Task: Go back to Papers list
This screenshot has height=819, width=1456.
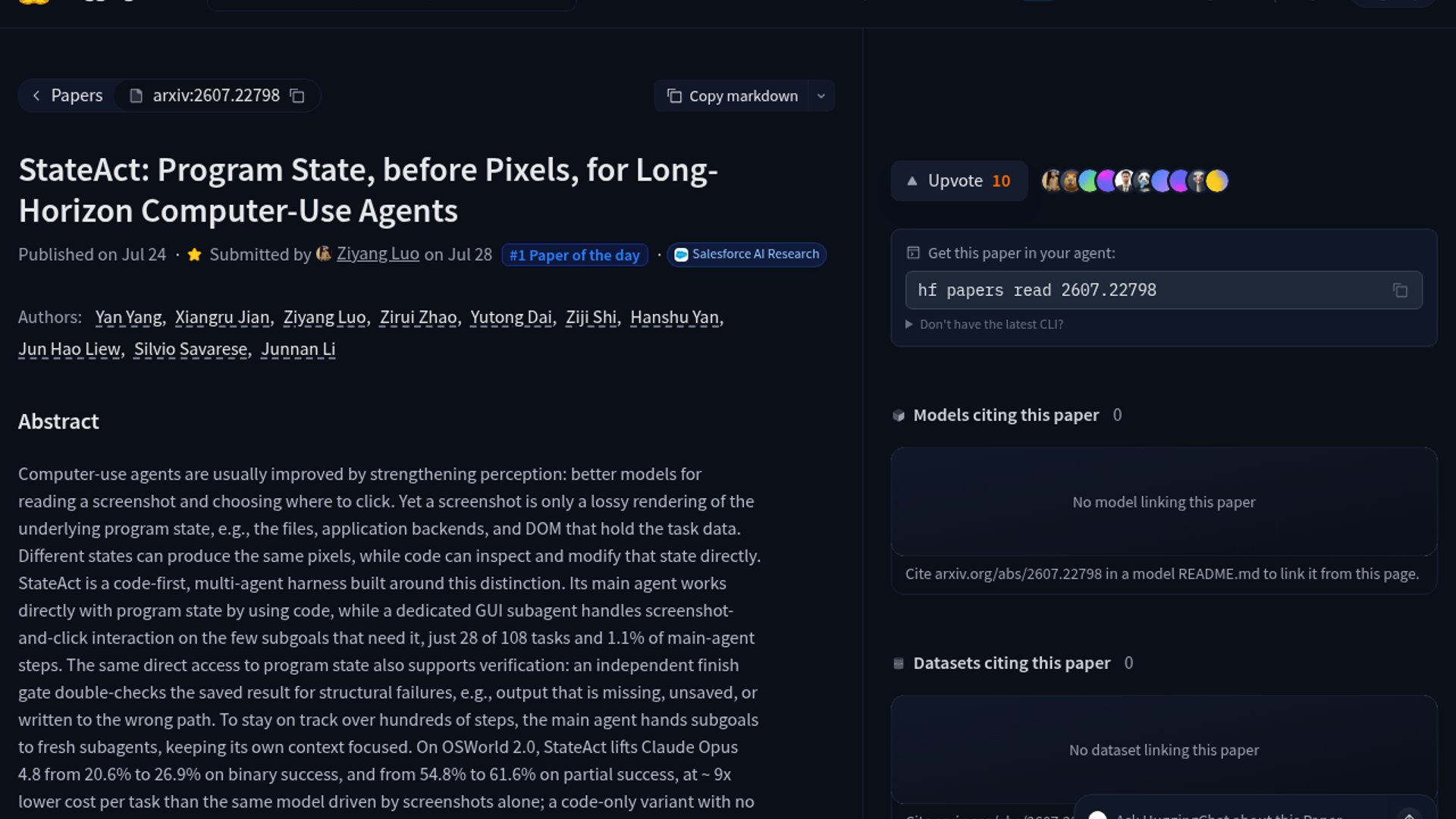Action: point(67,96)
